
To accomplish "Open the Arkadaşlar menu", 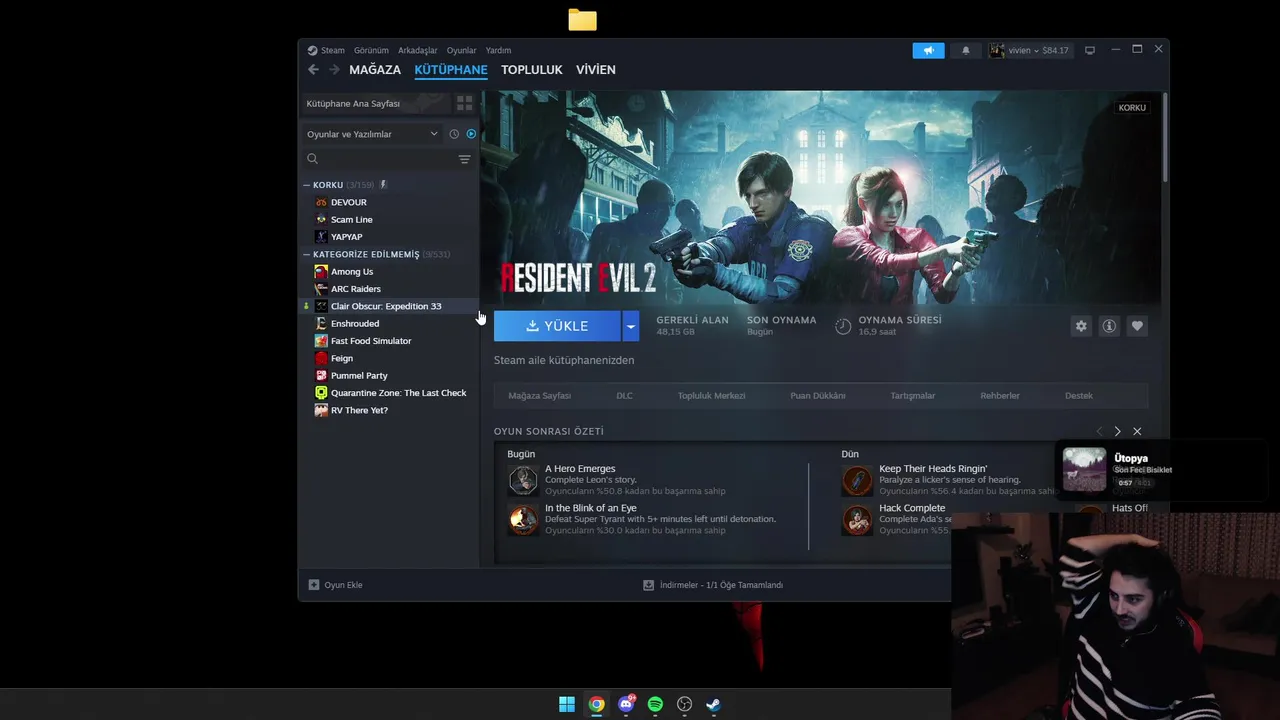I will (418, 50).
